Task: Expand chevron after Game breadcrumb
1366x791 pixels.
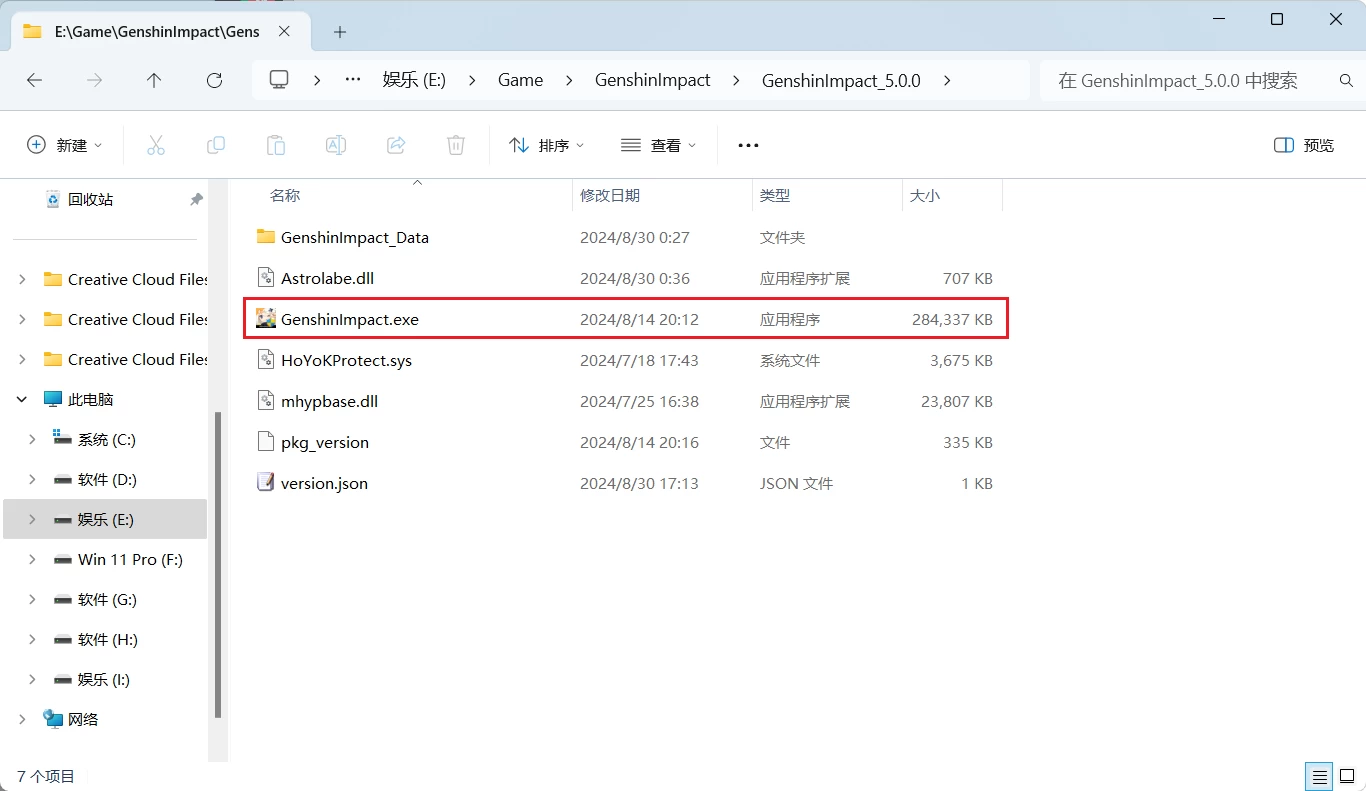Action: click(x=569, y=80)
